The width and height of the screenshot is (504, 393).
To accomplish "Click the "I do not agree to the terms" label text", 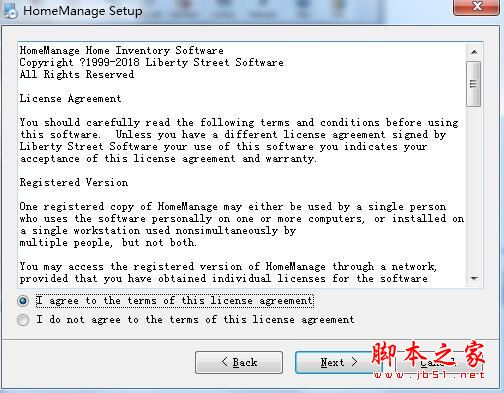I will click(x=195, y=320).
